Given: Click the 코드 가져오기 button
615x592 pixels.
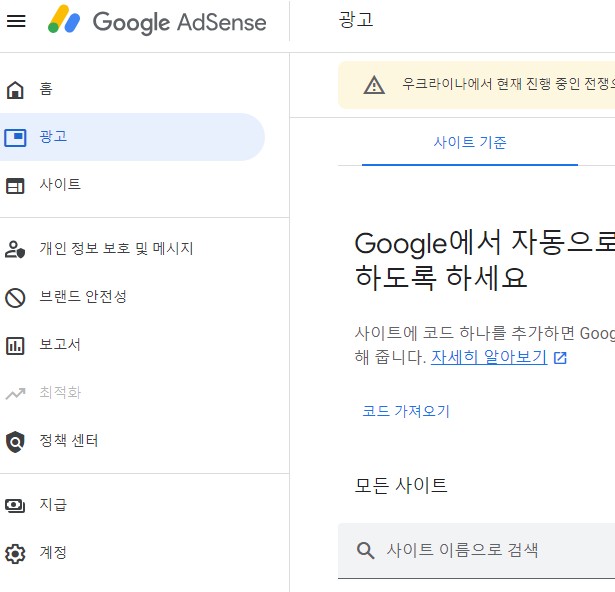Looking at the screenshot, I should point(406,411).
